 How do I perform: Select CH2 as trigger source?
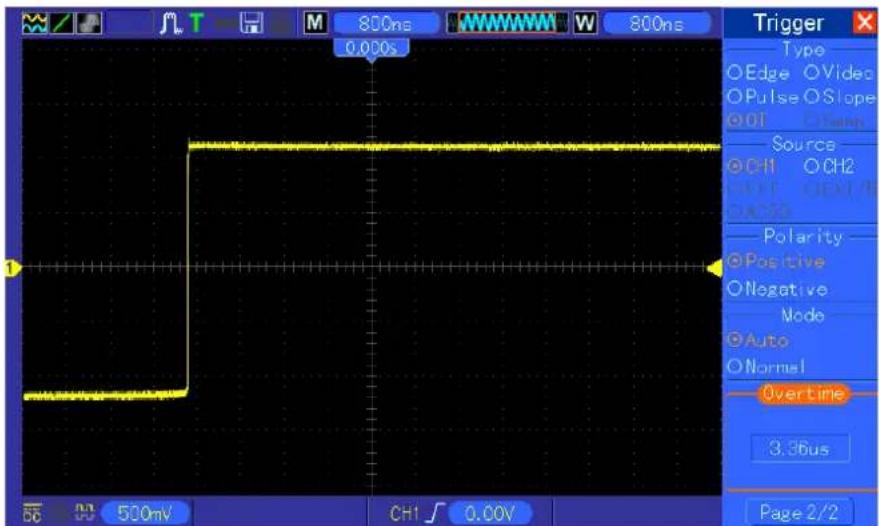(x=829, y=166)
